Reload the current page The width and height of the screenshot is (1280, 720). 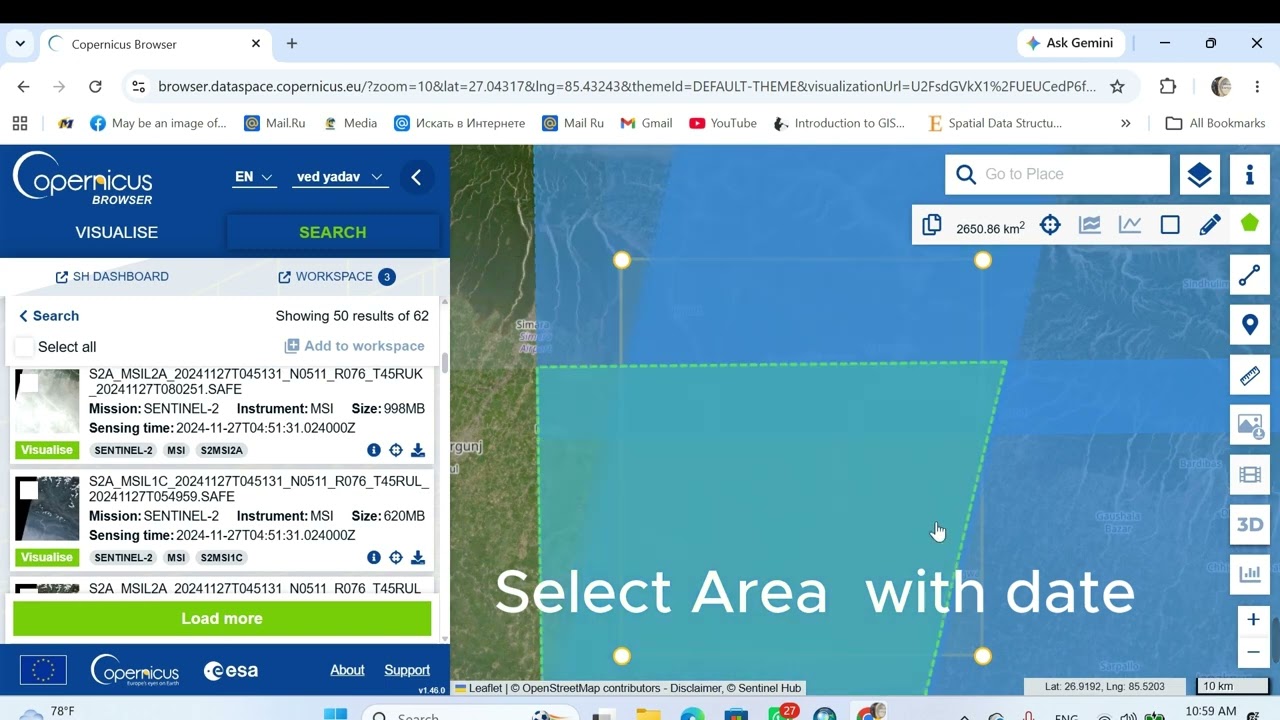(95, 87)
